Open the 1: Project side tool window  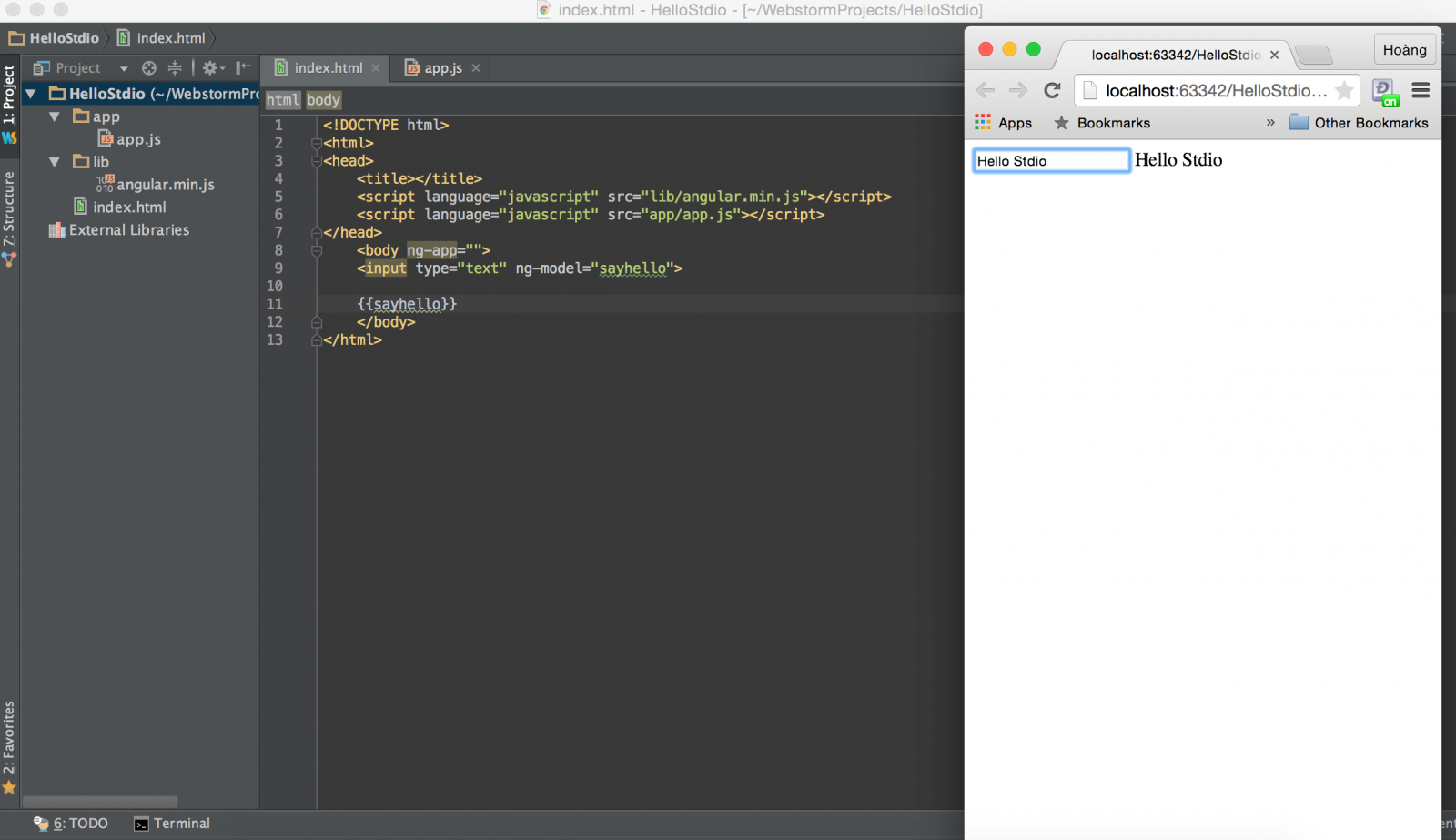pyautogui.click(x=9, y=95)
